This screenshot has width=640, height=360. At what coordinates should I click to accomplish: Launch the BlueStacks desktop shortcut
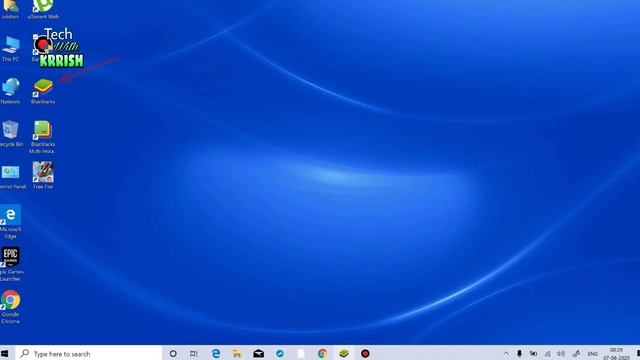(x=43, y=91)
